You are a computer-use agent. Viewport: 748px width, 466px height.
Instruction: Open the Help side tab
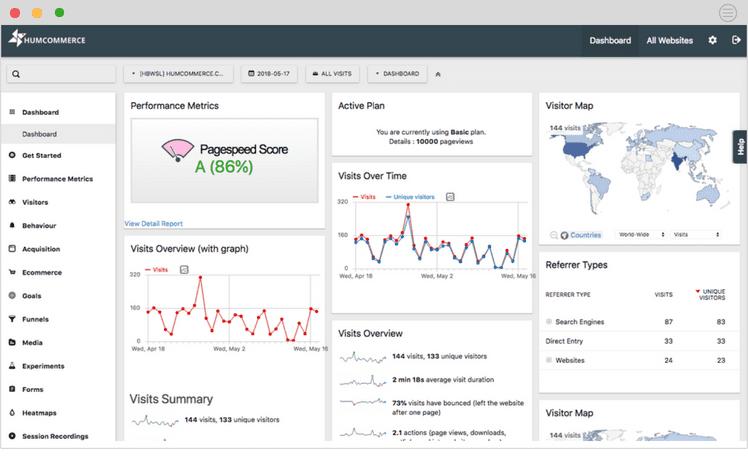click(x=740, y=147)
